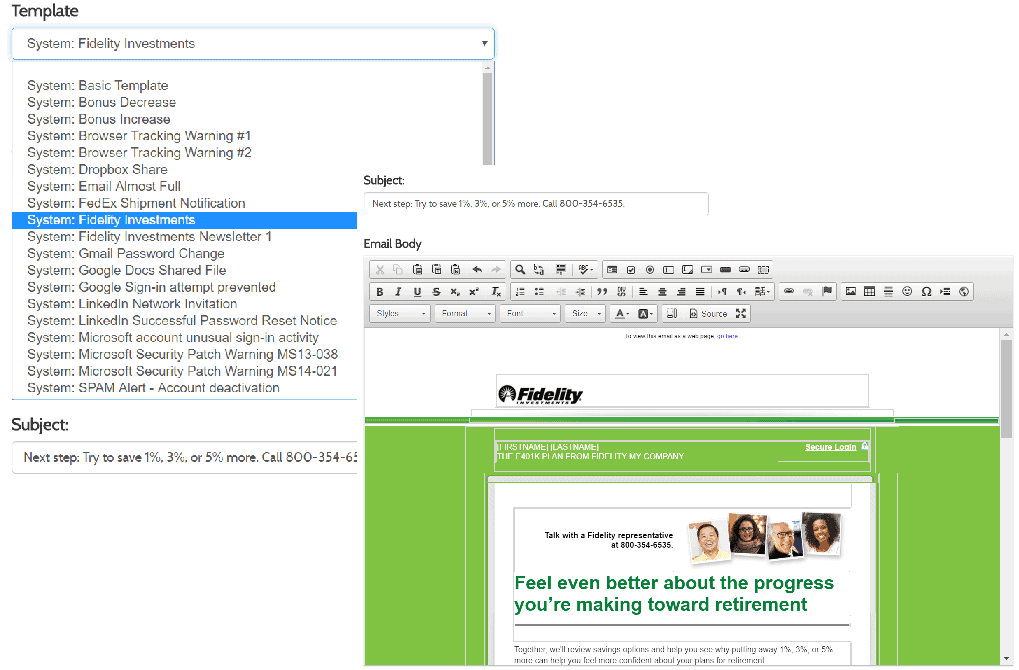Choose Paste as plain text icon
Screen dimensions: 1019x670
[437, 270]
